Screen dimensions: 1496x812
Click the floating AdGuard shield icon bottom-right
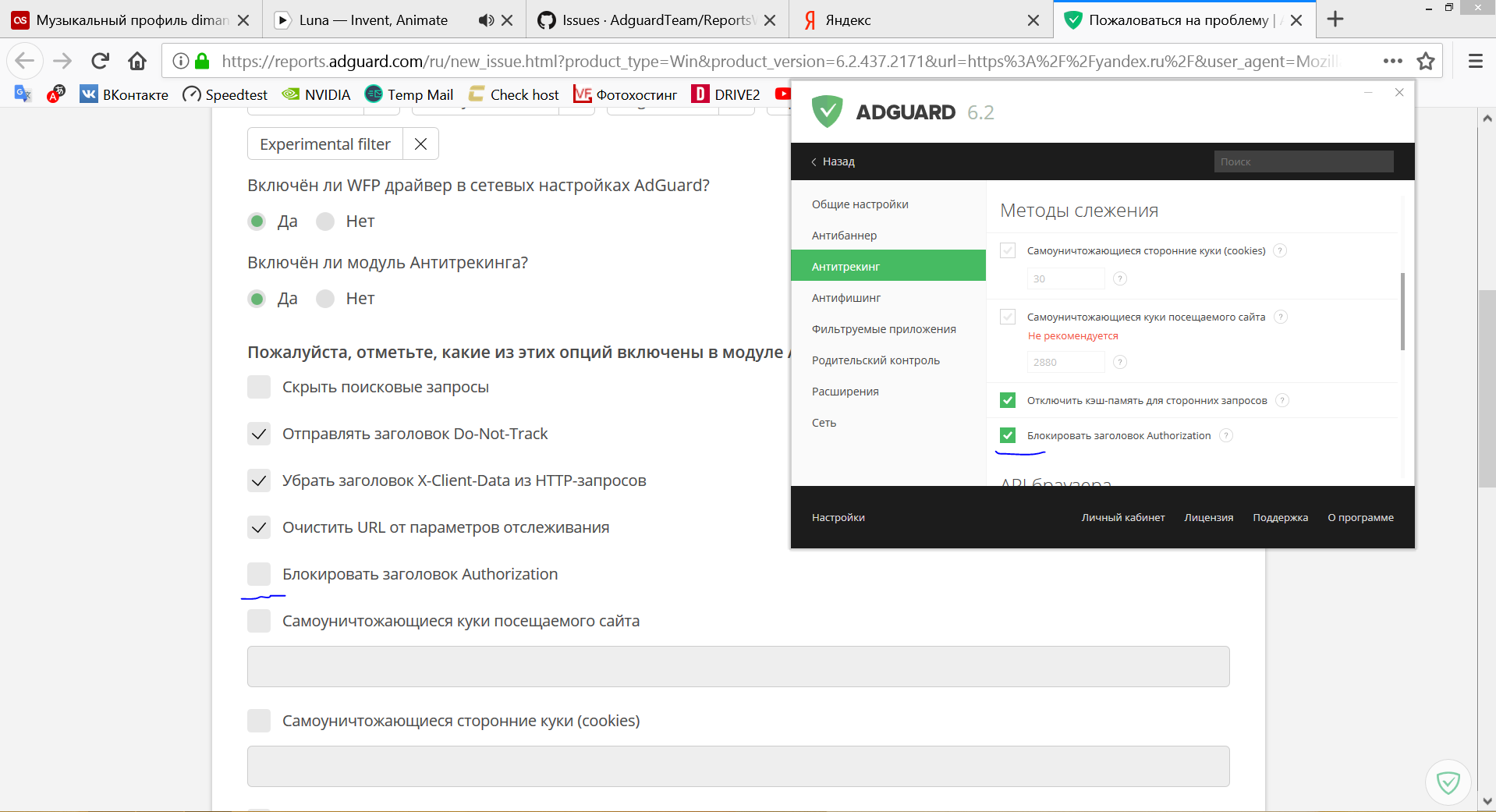(1449, 782)
